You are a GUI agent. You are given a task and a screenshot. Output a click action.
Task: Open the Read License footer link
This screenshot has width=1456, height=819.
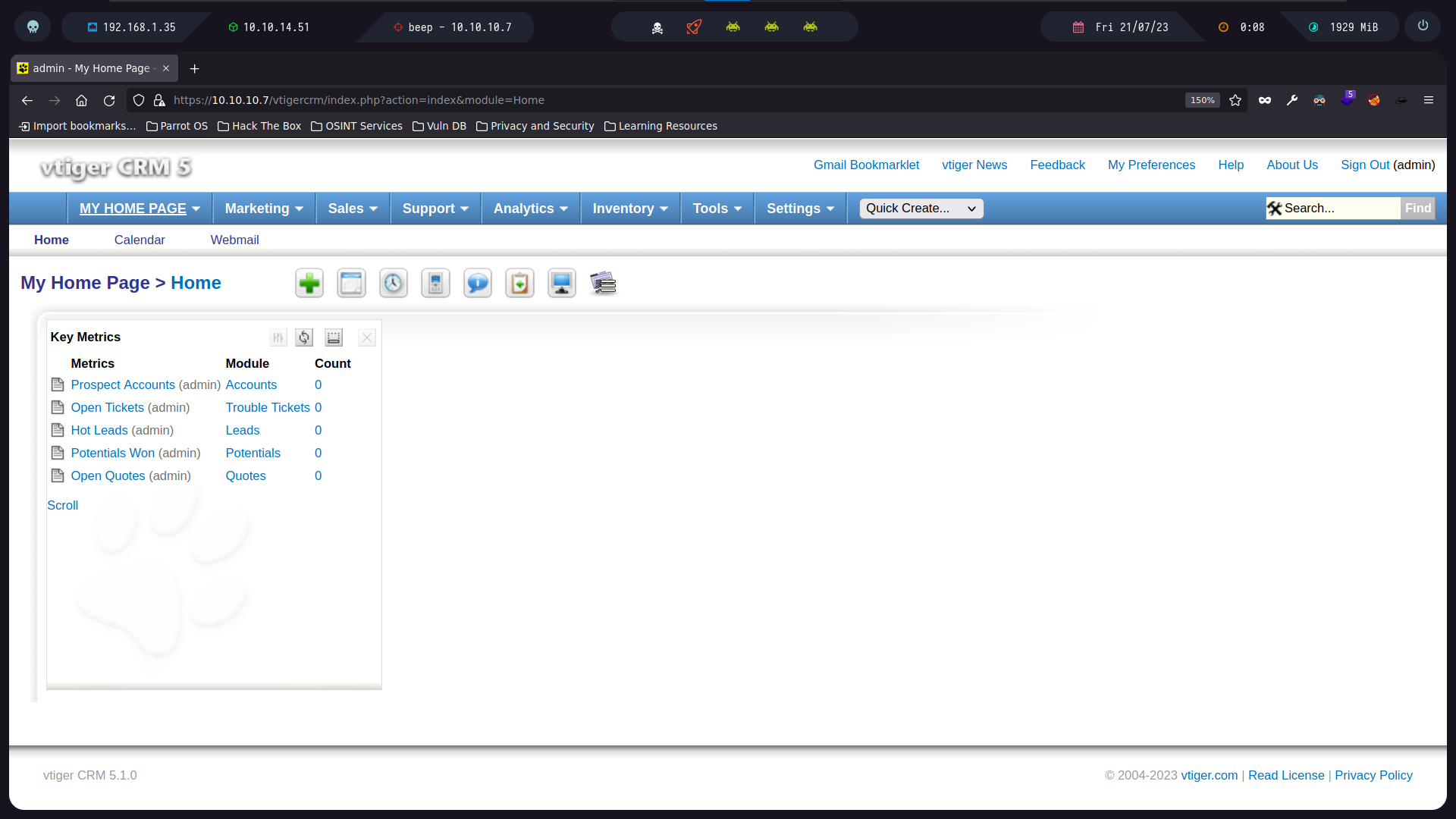pos(1286,775)
